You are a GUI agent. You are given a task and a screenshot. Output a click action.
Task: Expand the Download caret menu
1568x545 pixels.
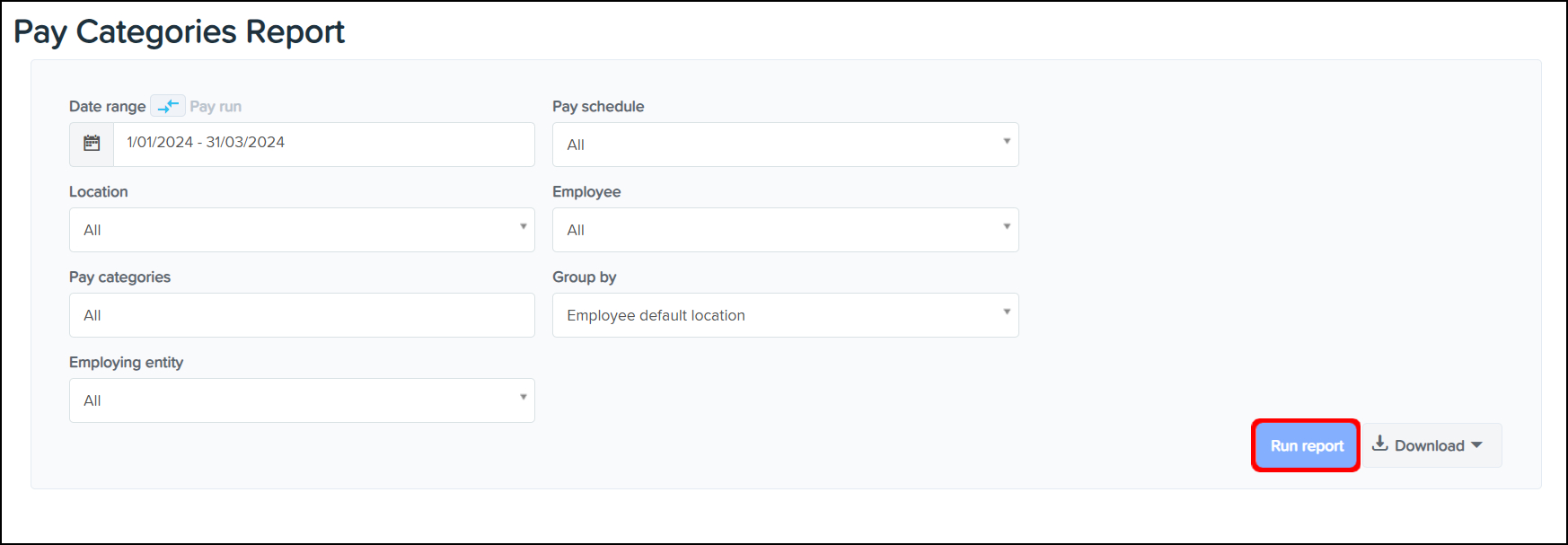click(1477, 445)
